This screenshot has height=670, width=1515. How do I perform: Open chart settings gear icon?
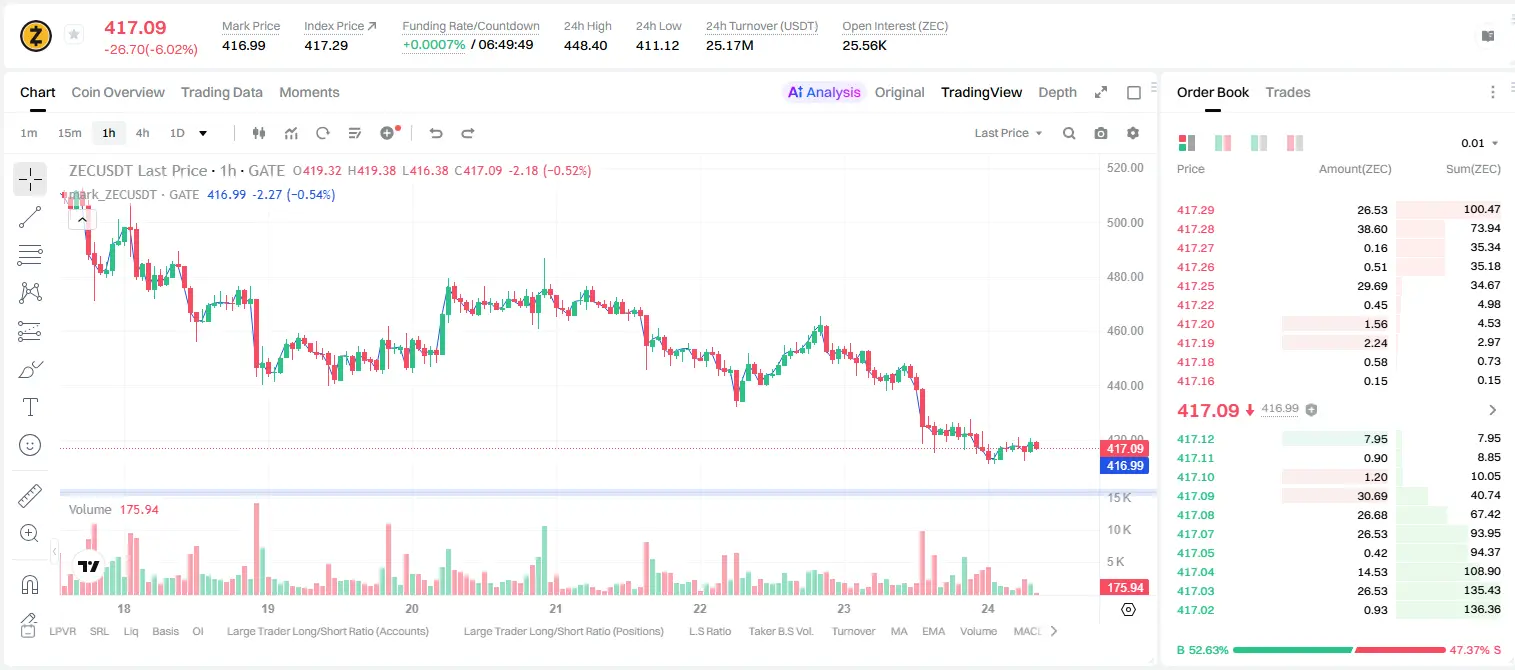[1133, 133]
